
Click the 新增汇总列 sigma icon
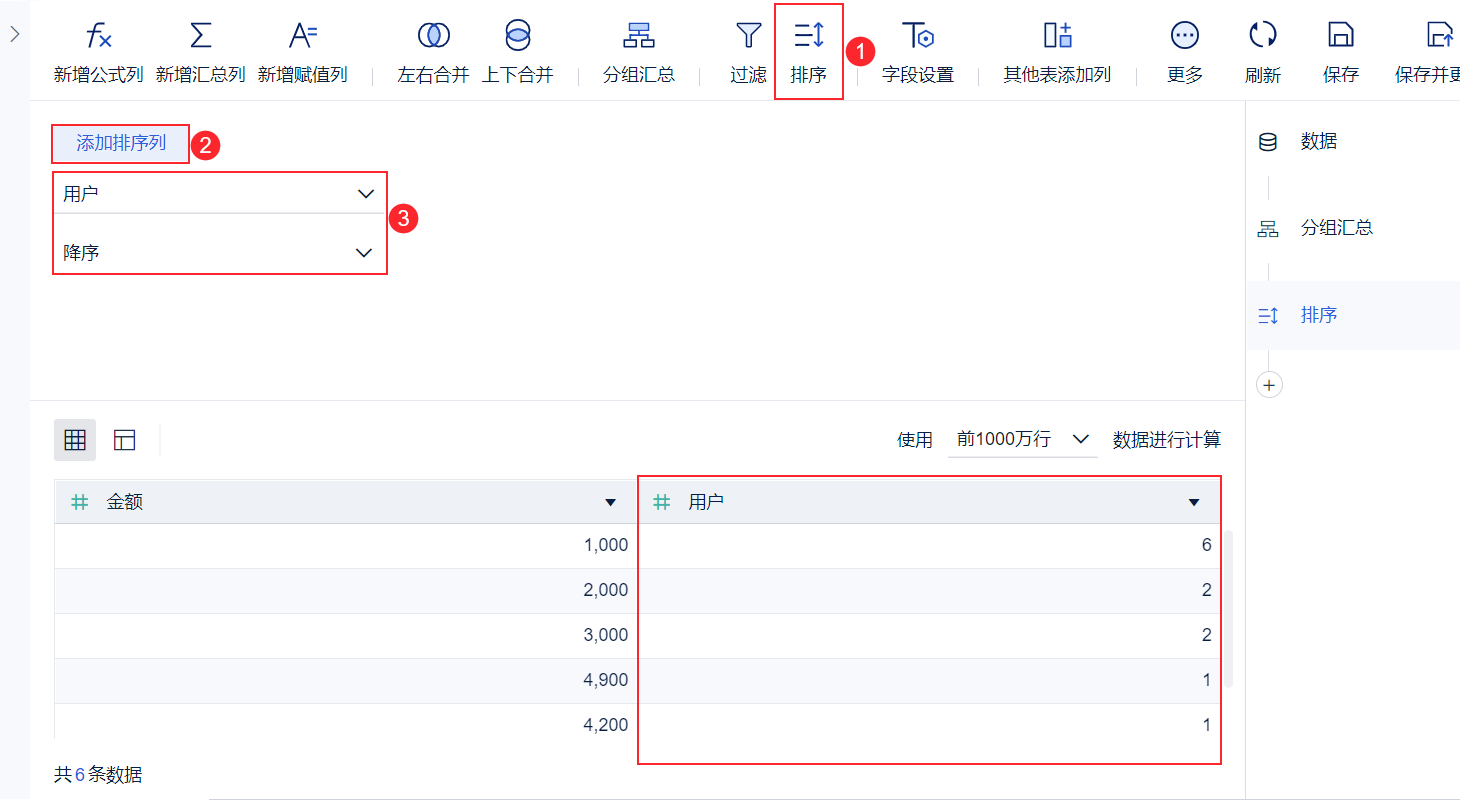pyautogui.click(x=201, y=37)
